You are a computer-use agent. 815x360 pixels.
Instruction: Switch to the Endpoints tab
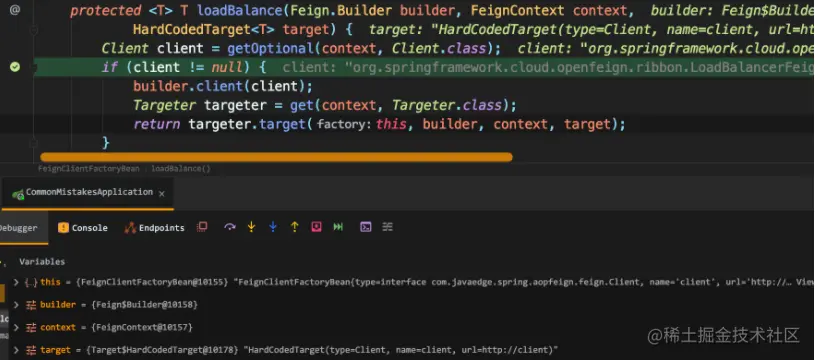click(154, 228)
